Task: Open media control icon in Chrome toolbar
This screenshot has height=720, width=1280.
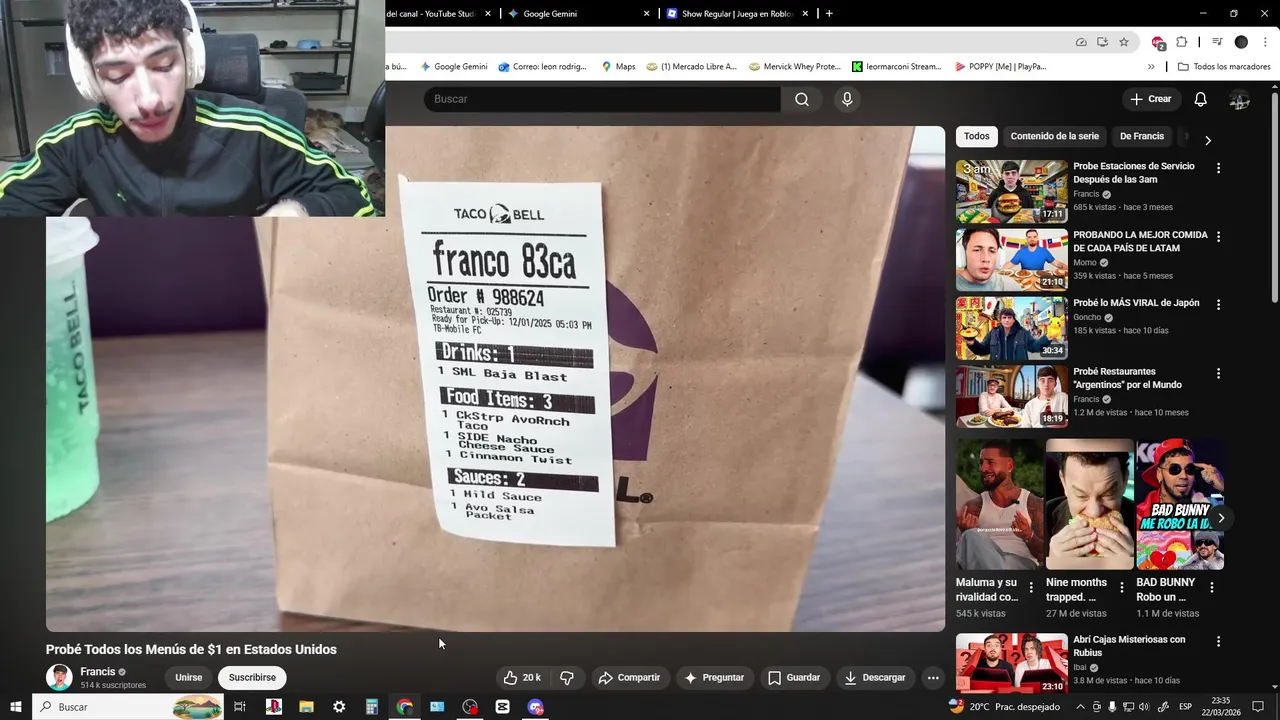Action: (x=1217, y=42)
